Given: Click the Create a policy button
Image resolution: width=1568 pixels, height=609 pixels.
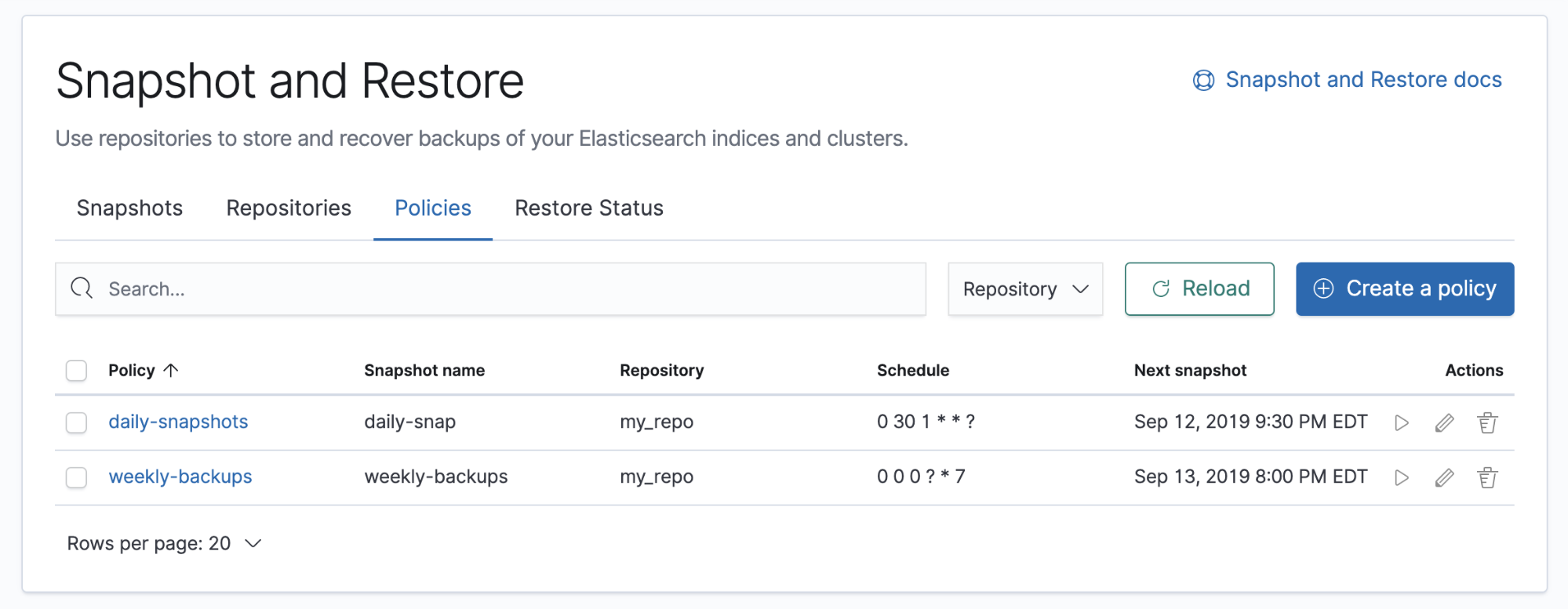Looking at the screenshot, I should [1404, 289].
